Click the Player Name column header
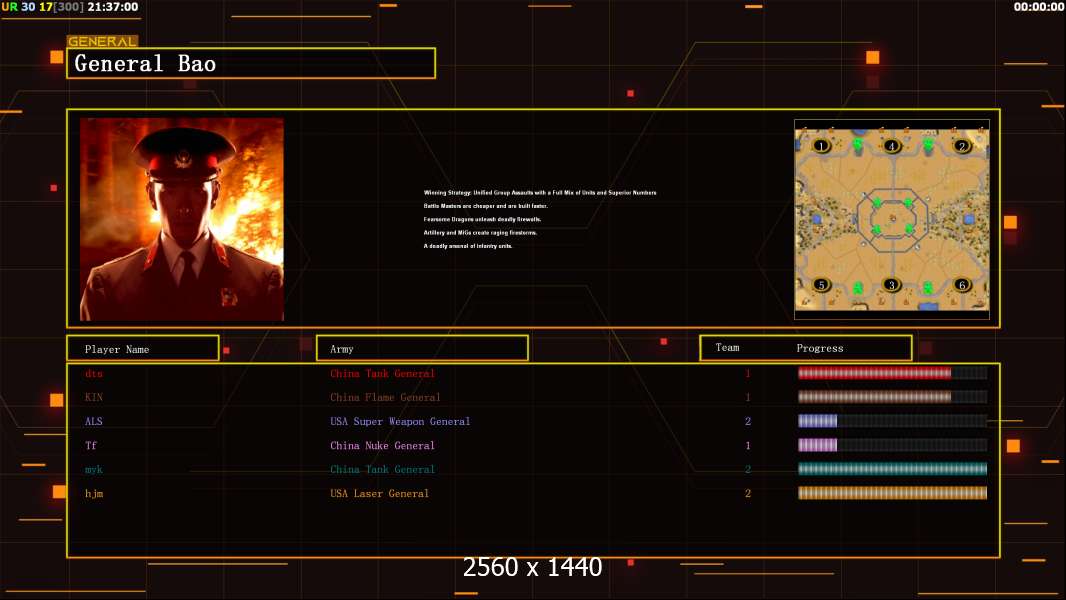This screenshot has height=600, width=1066. click(143, 349)
